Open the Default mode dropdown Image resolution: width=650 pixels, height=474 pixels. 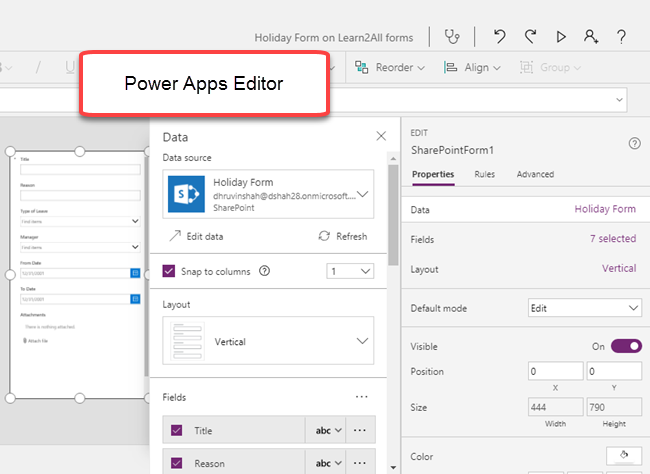584,308
